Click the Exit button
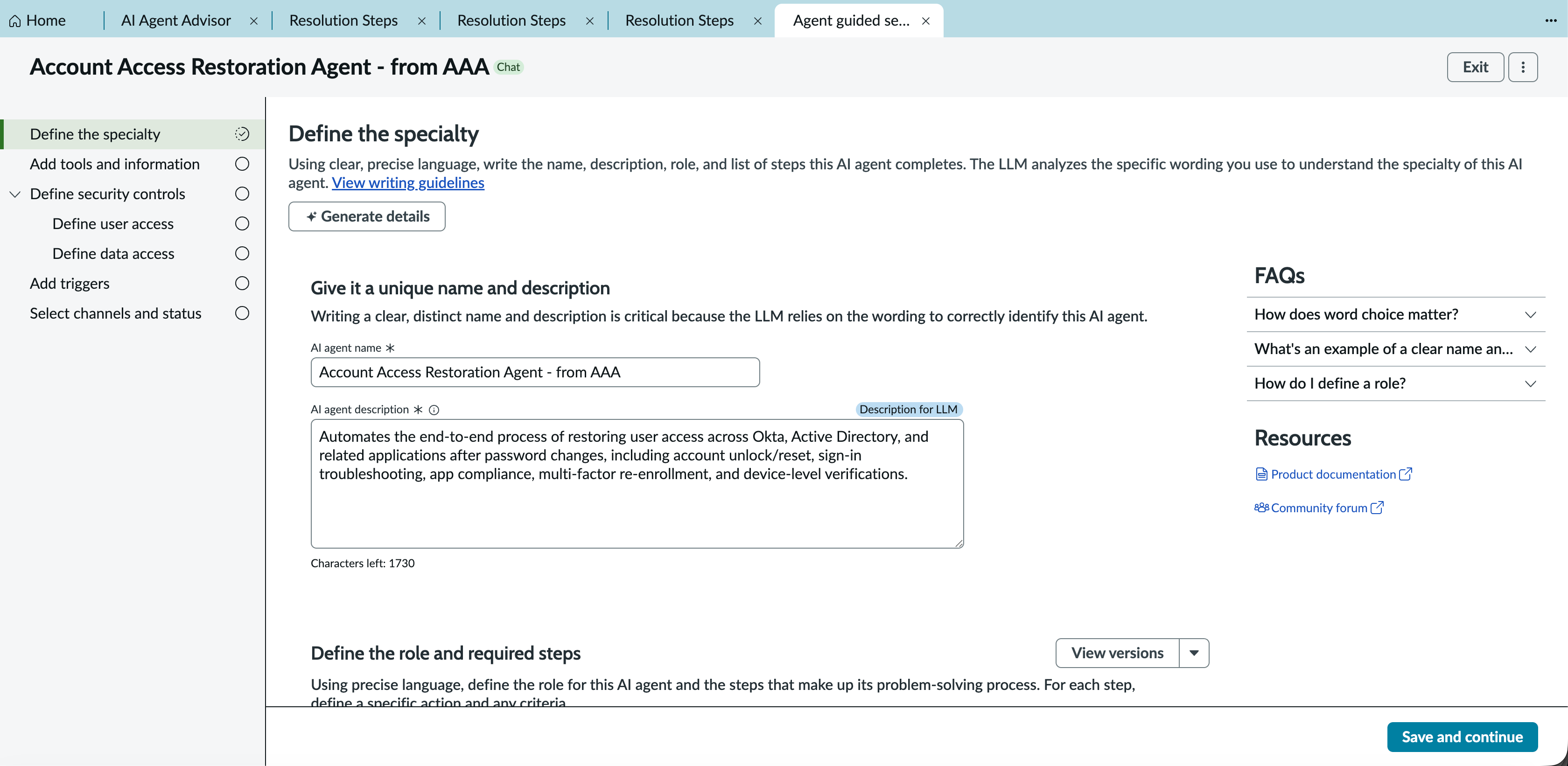The width and height of the screenshot is (1568, 766). click(1476, 67)
